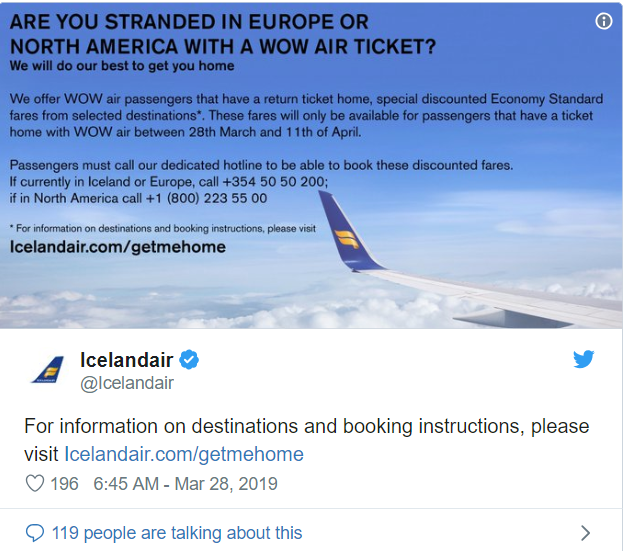The height and width of the screenshot is (551, 623).
Task: Open the Icelandair display name
Action: (127, 360)
